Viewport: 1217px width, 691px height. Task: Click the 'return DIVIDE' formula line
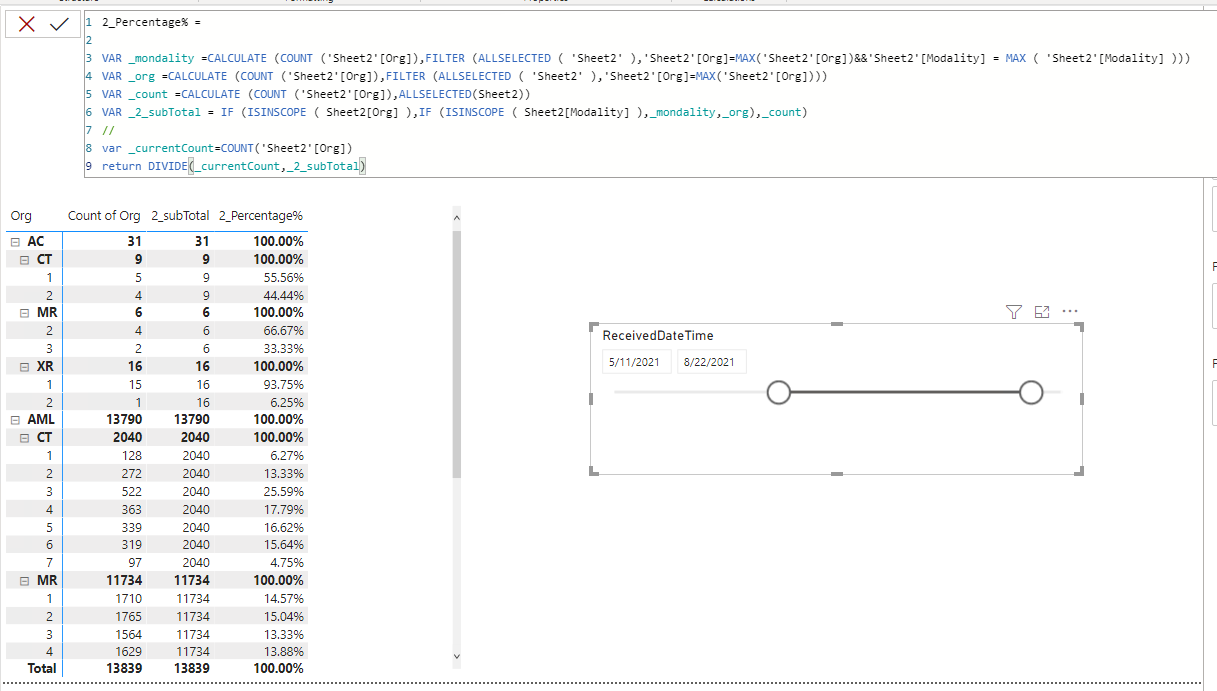coord(235,166)
